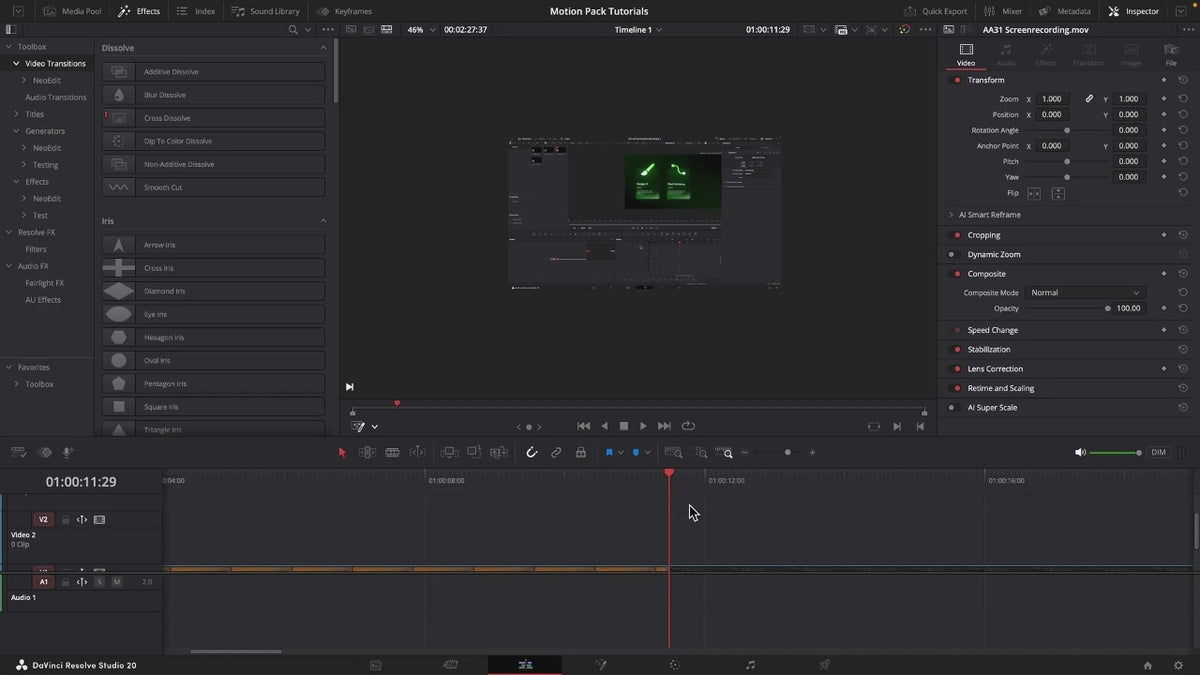Collapse the Dissolve transitions group

[323, 48]
